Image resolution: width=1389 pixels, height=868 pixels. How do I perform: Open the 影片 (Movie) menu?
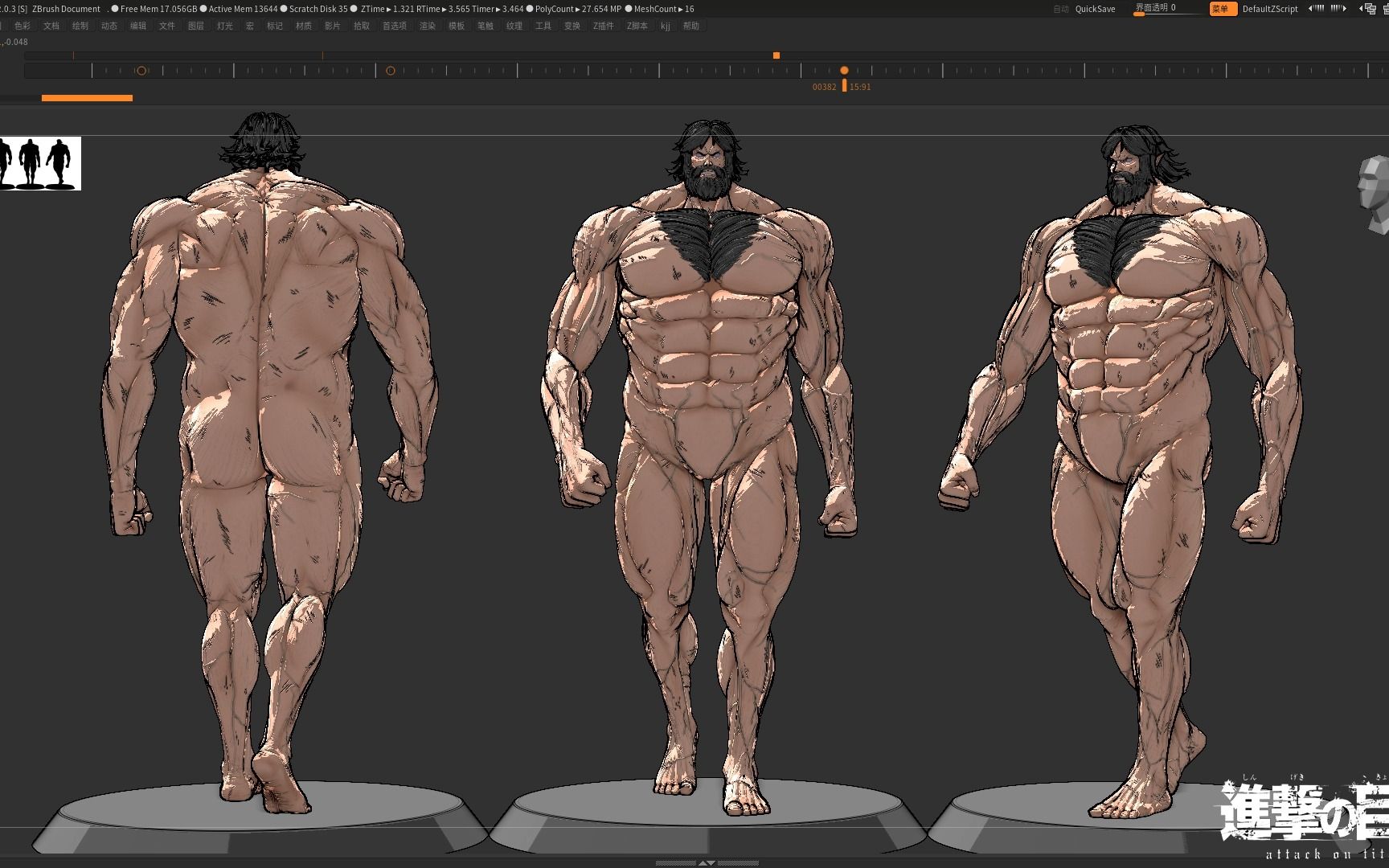coord(333,26)
